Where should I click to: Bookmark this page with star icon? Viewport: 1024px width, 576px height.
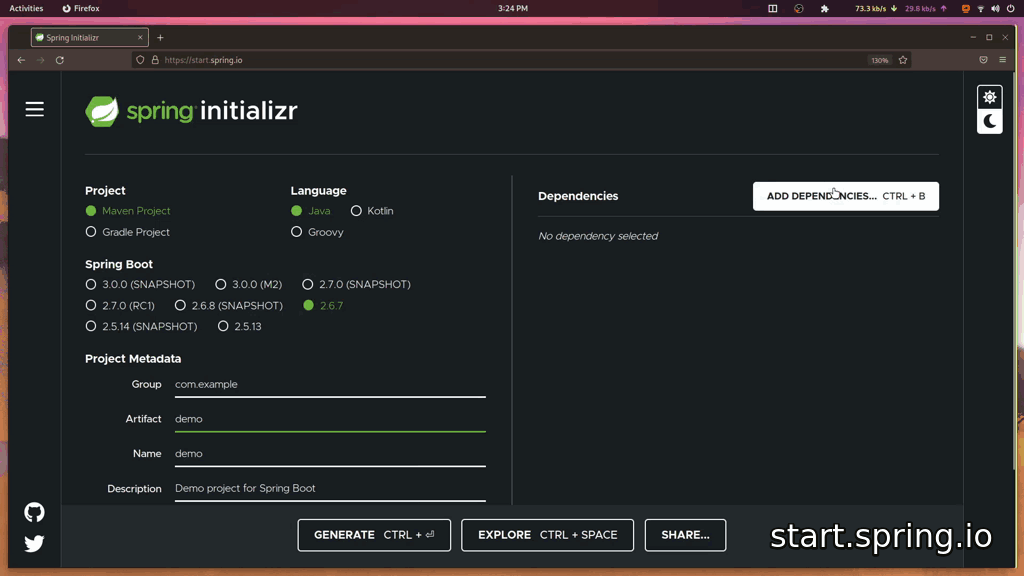[x=903, y=60]
